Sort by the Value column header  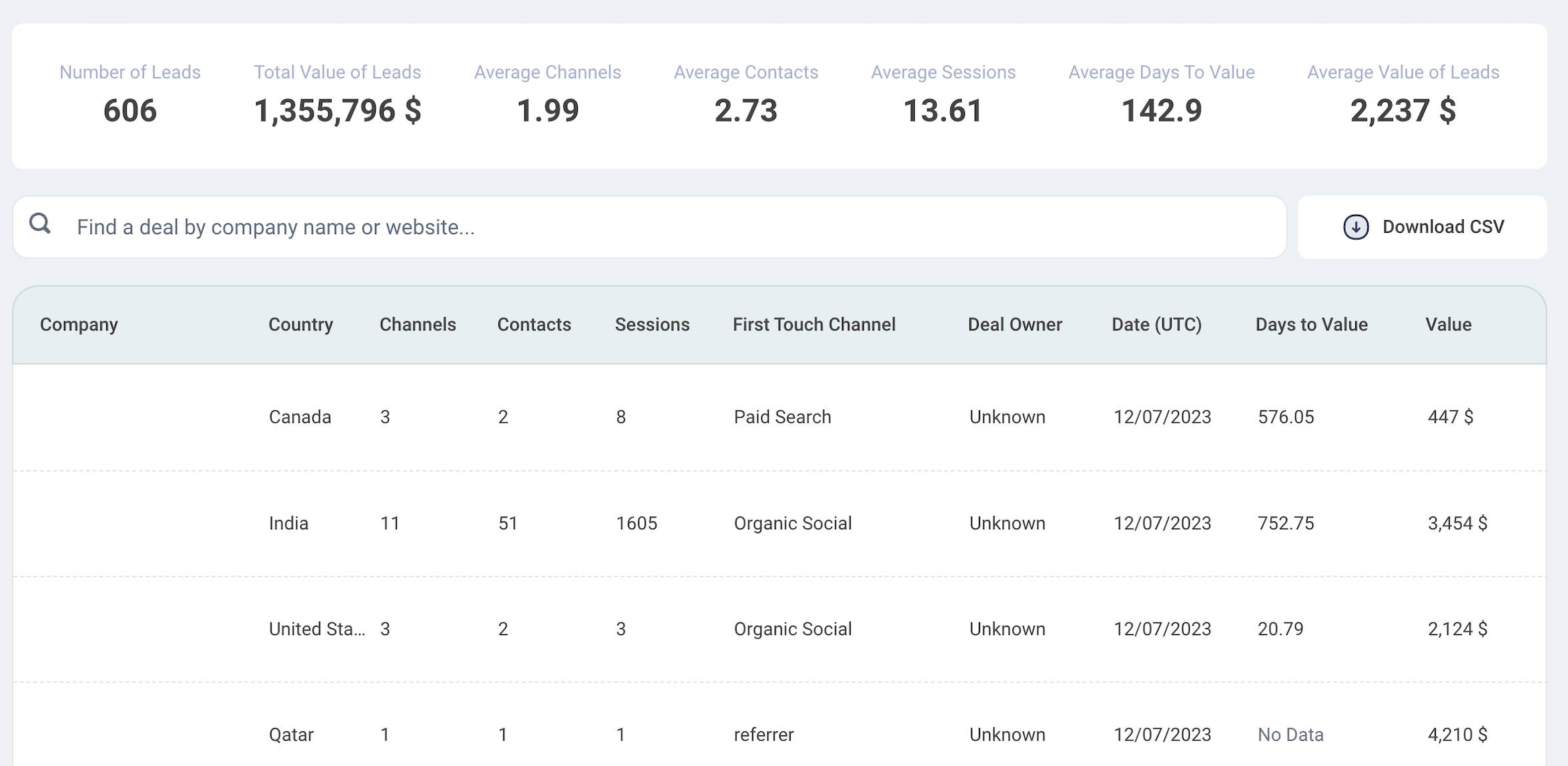[1448, 324]
